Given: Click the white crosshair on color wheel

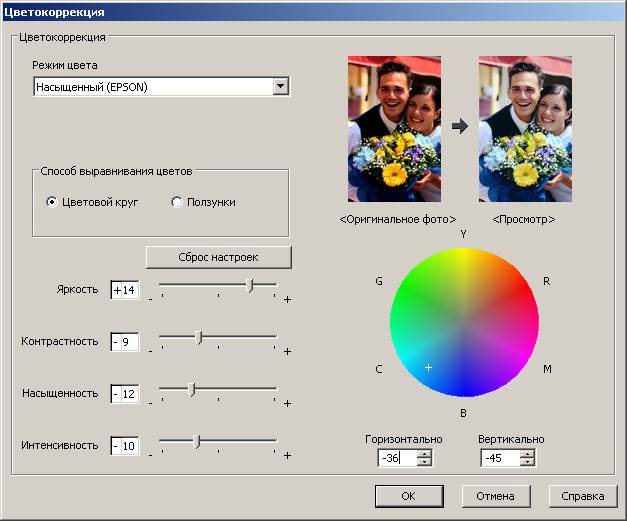Looking at the screenshot, I should click(x=428, y=367).
